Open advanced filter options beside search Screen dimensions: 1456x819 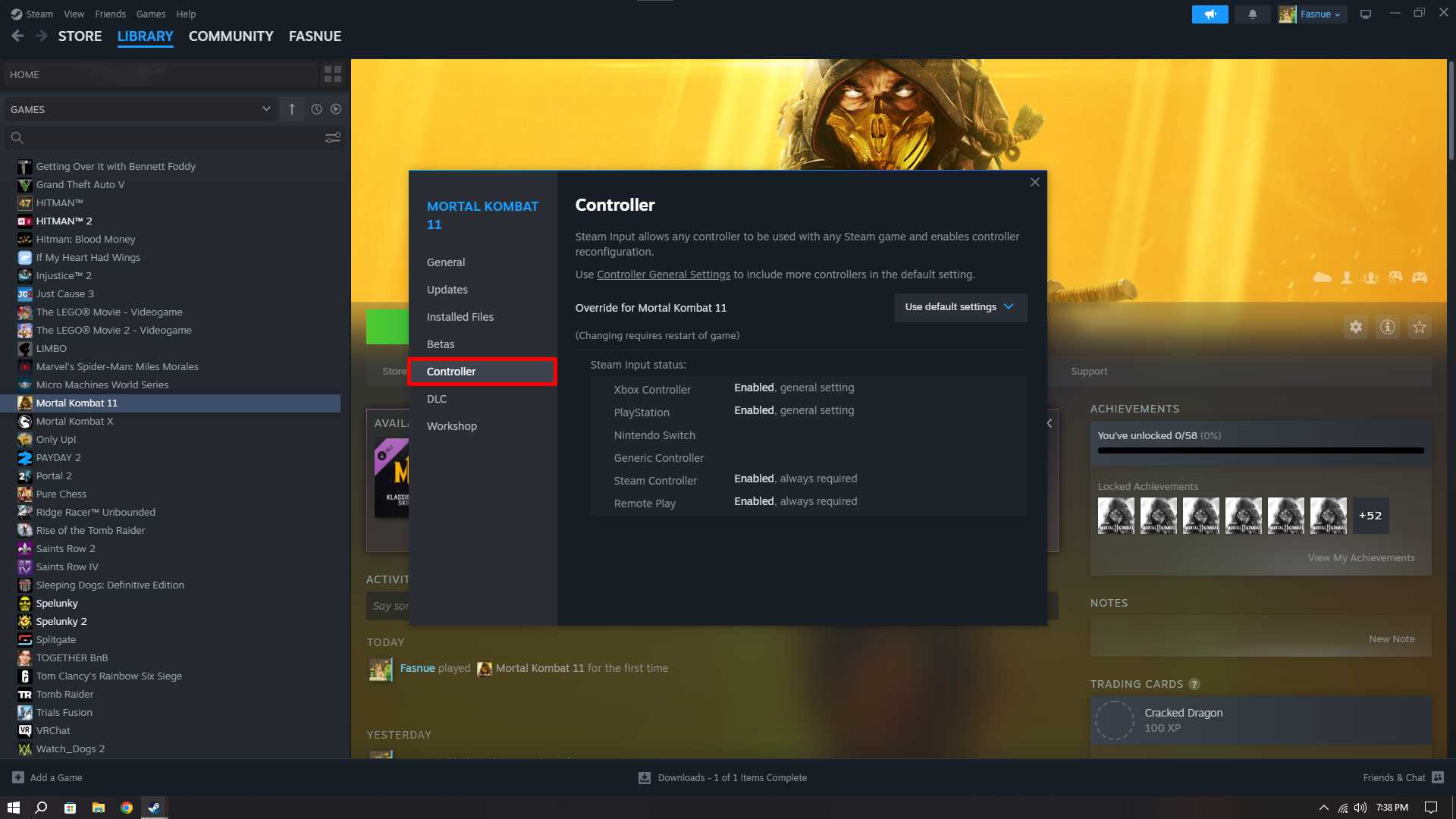click(x=332, y=138)
